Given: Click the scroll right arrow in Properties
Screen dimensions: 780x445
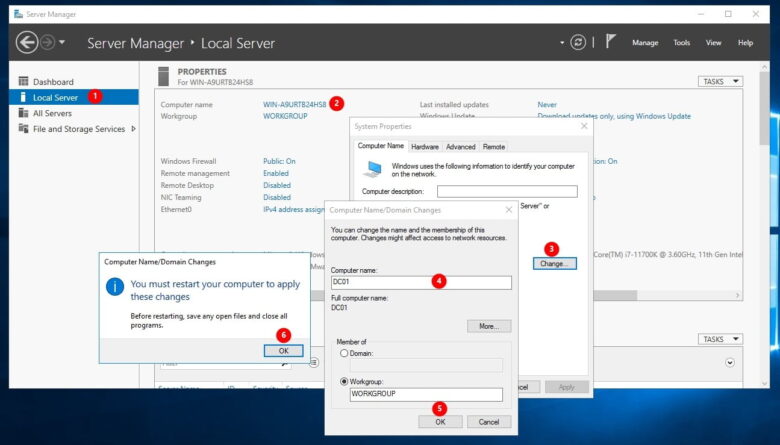Looking at the screenshot, I should [x=737, y=295].
